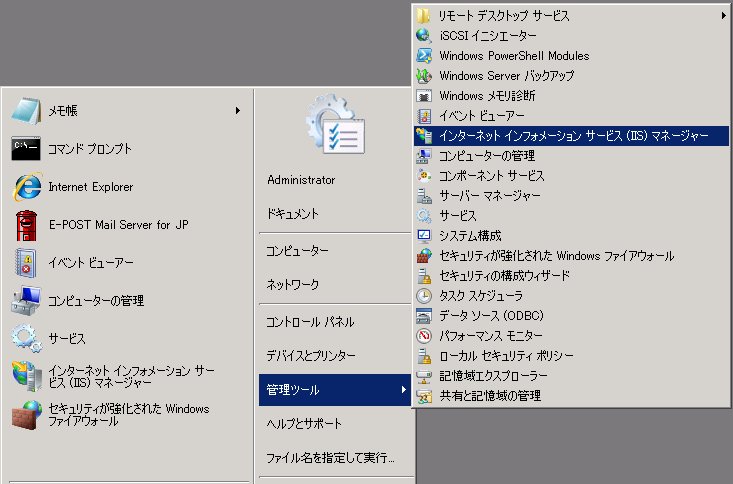Viewport: 733px width, 484px height.
Task: Click システム構成 icon
Action: [424, 236]
